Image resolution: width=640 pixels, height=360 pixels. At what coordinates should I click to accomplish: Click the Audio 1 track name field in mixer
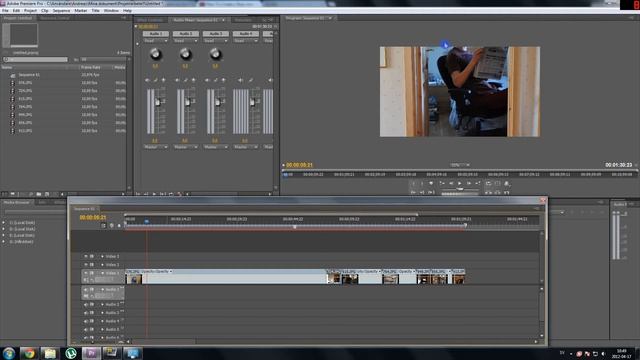click(x=156, y=34)
